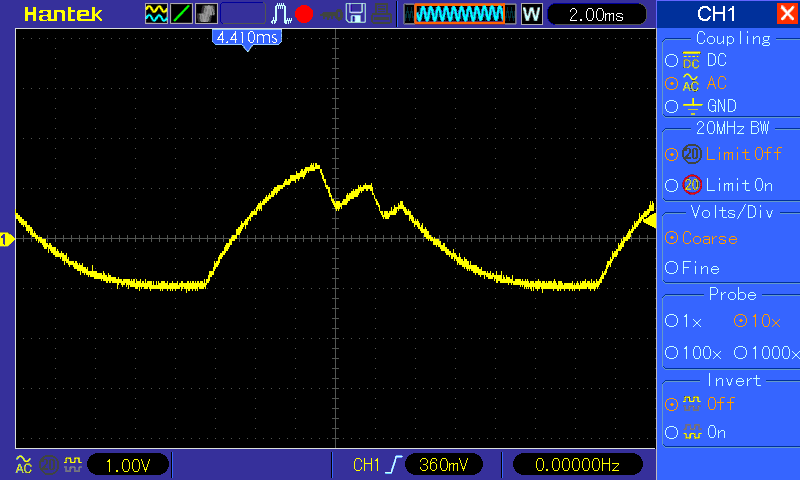
Task: Click the green diagonal line icon
Action: click(181, 14)
